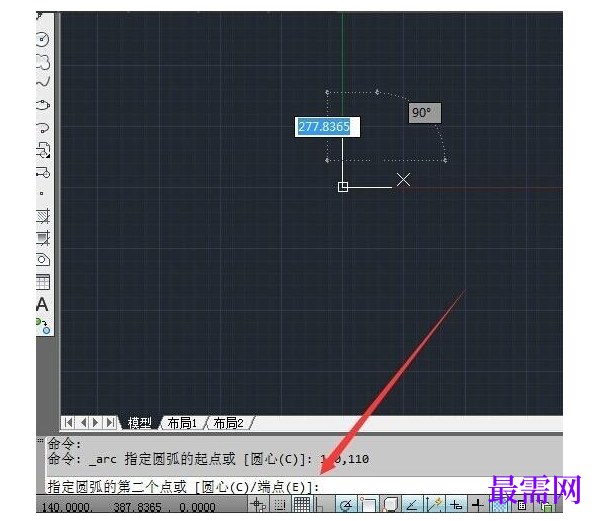The image size is (600, 521).
Task: Select the Point tool
Action: 42,193
